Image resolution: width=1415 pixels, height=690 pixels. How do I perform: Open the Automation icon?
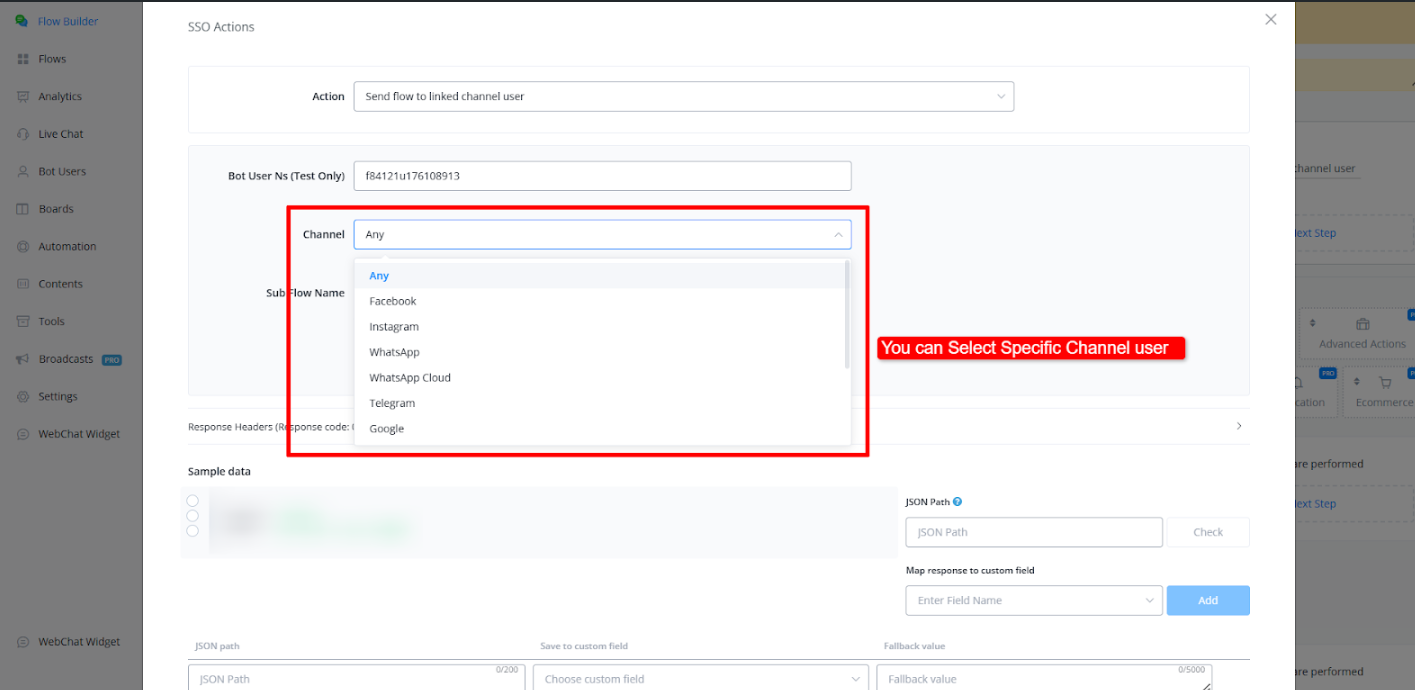point(22,247)
